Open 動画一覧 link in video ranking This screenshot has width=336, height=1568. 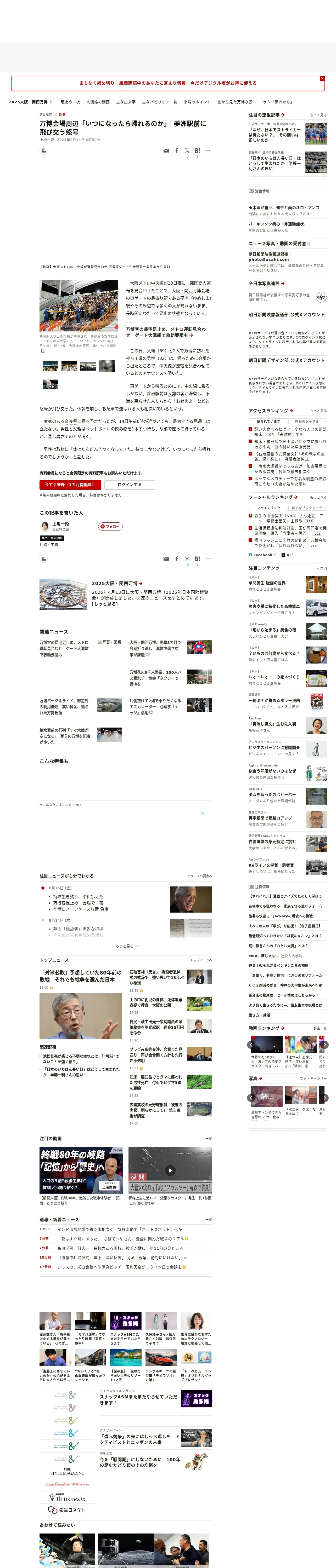point(320,1028)
